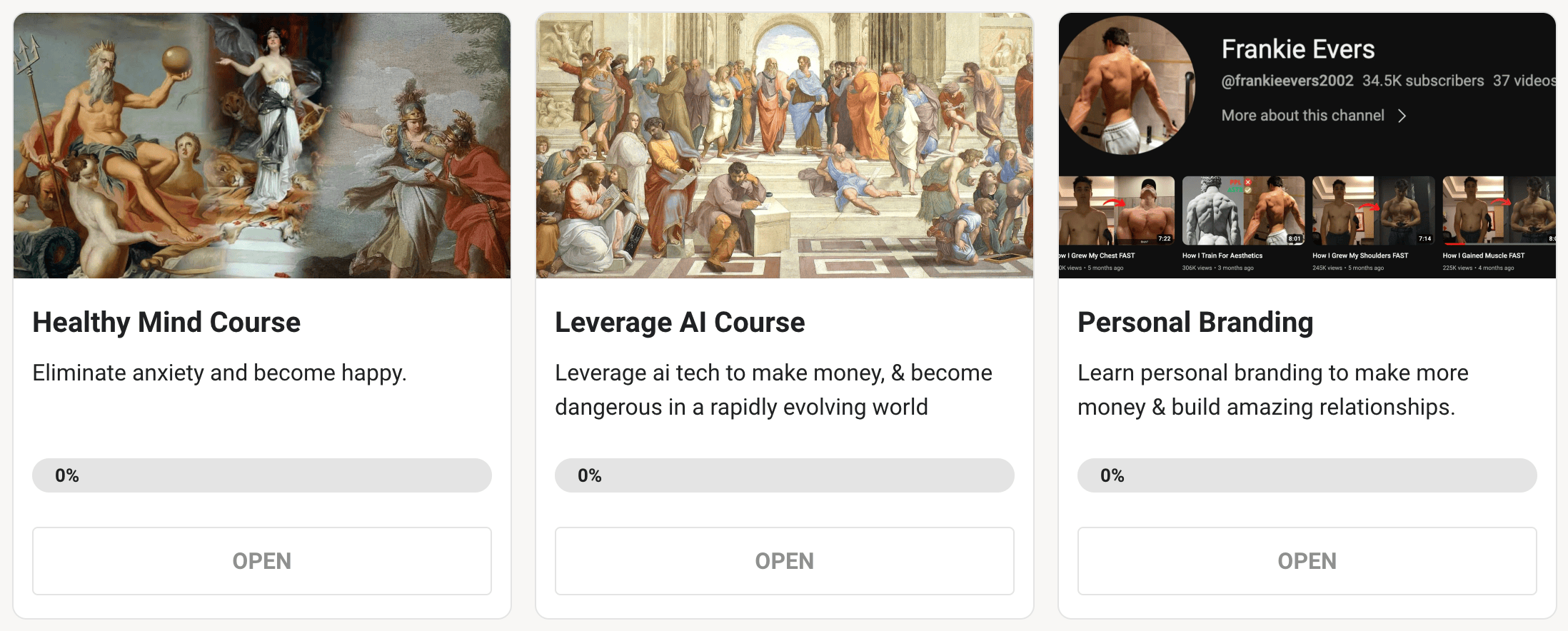Click Frankie Evers round profile picture
This screenshot has height=631, width=1568.
tap(1127, 86)
